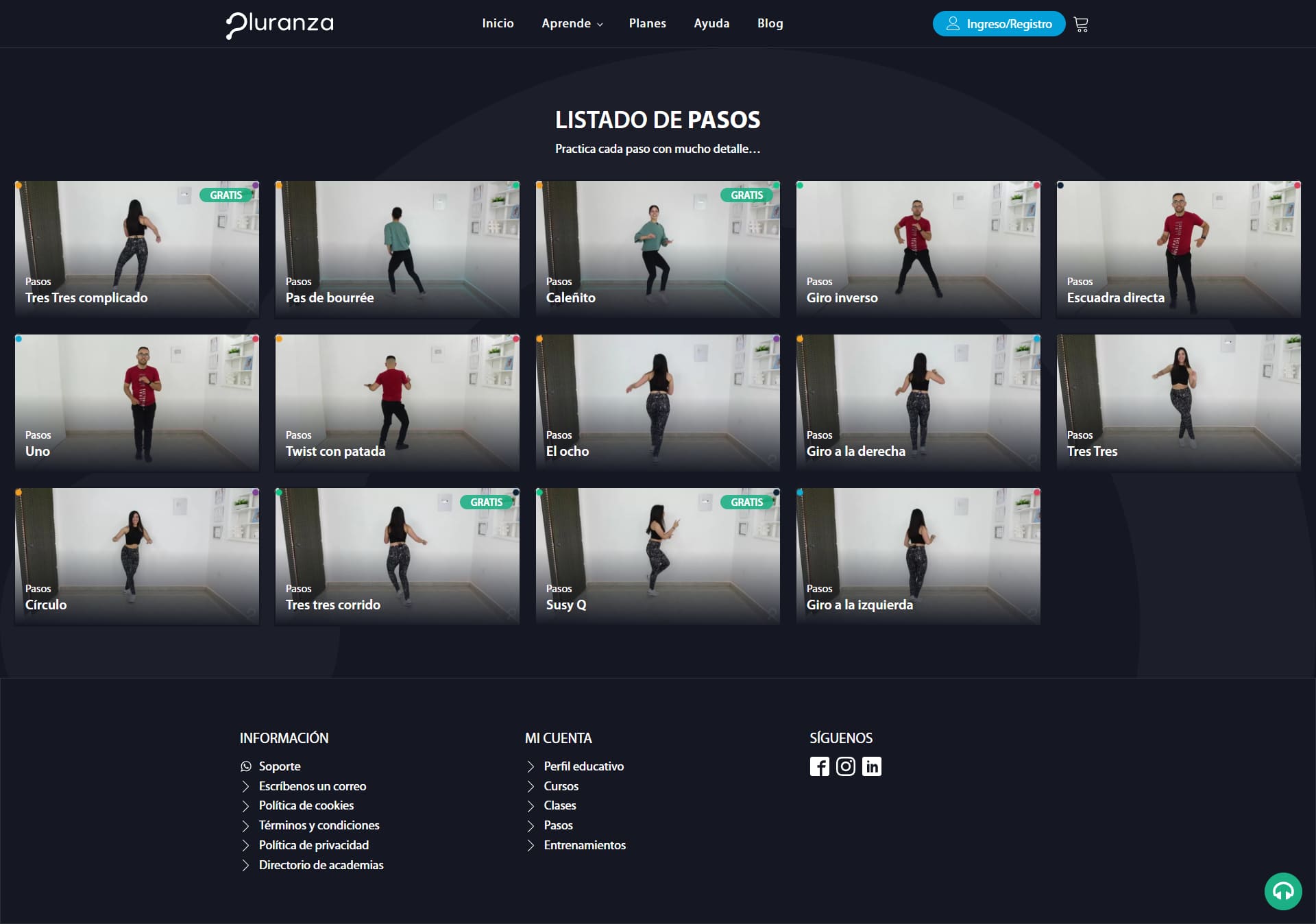Open the Instagram profile icon
The height and width of the screenshot is (924, 1316).
[846, 766]
